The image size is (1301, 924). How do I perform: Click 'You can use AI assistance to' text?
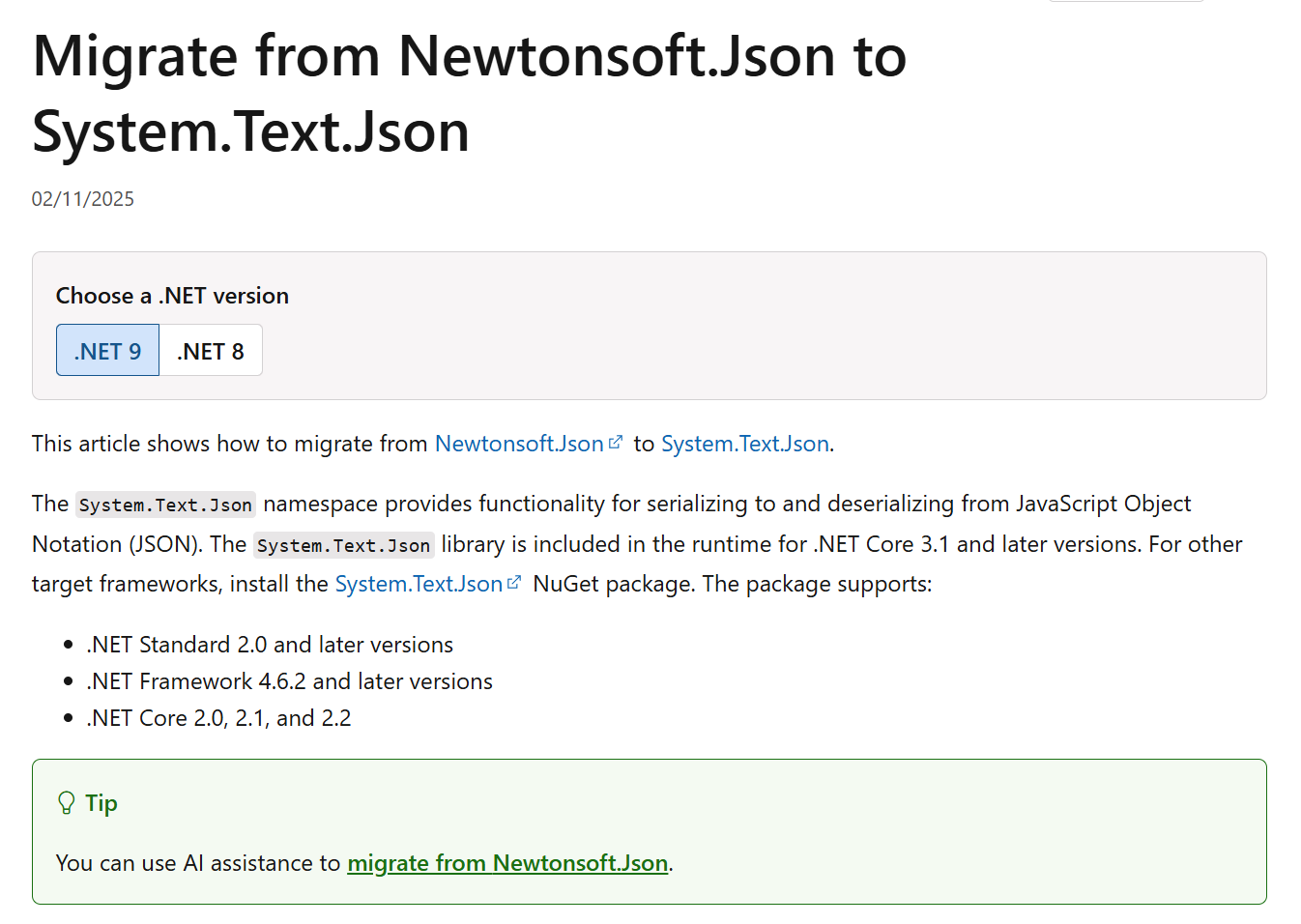[x=198, y=863]
